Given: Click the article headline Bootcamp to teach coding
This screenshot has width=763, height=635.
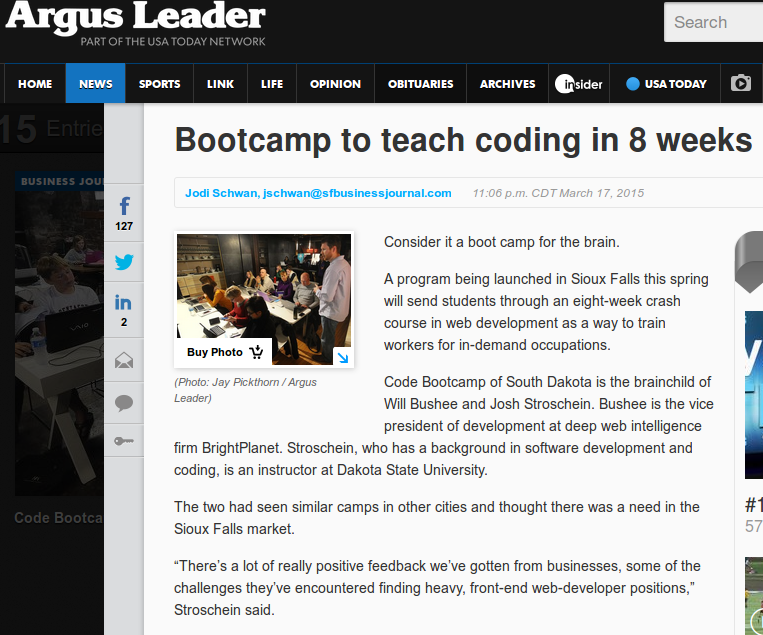Looking at the screenshot, I should (x=464, y=140).
